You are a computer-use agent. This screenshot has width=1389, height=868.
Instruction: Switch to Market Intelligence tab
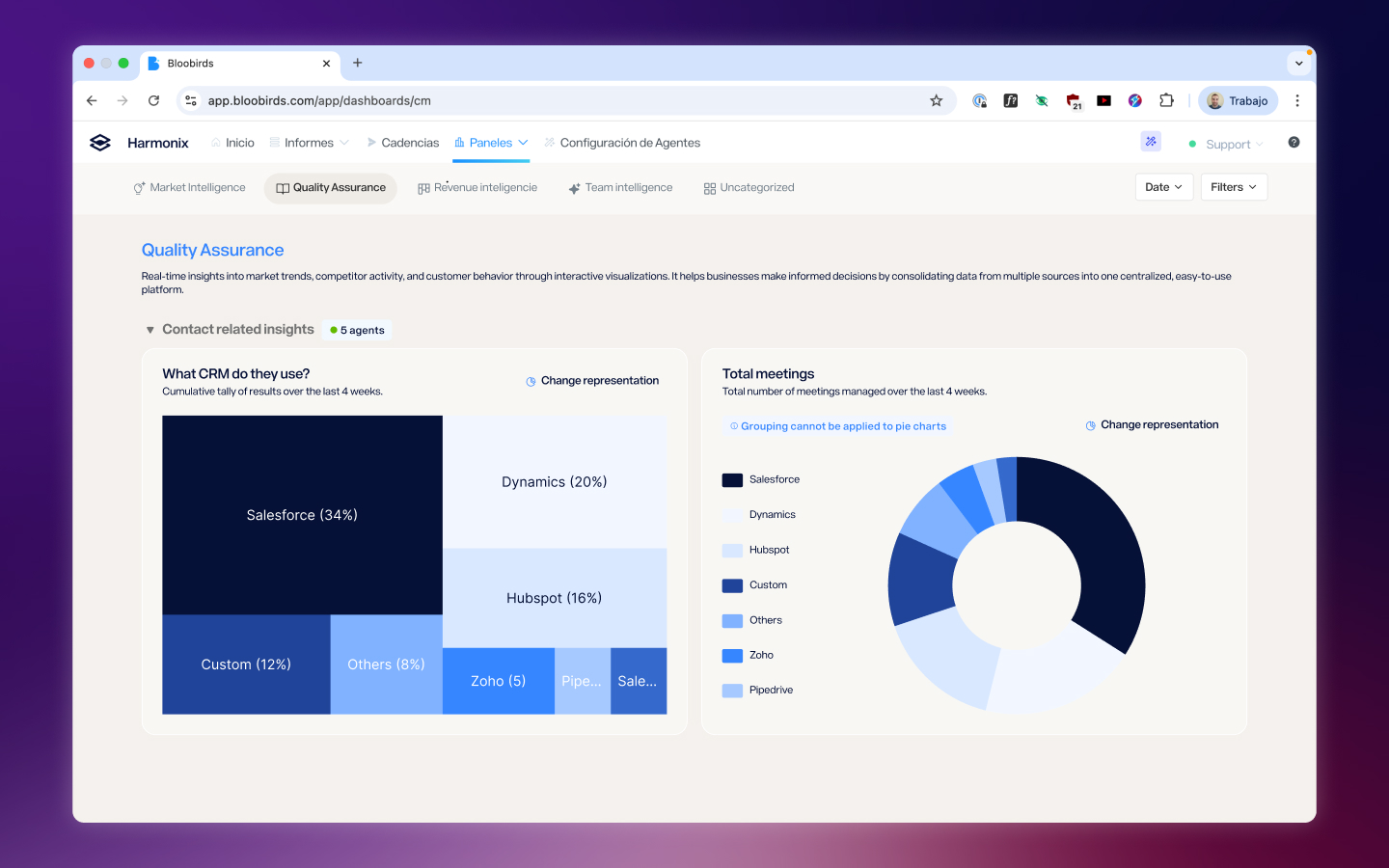189,188
